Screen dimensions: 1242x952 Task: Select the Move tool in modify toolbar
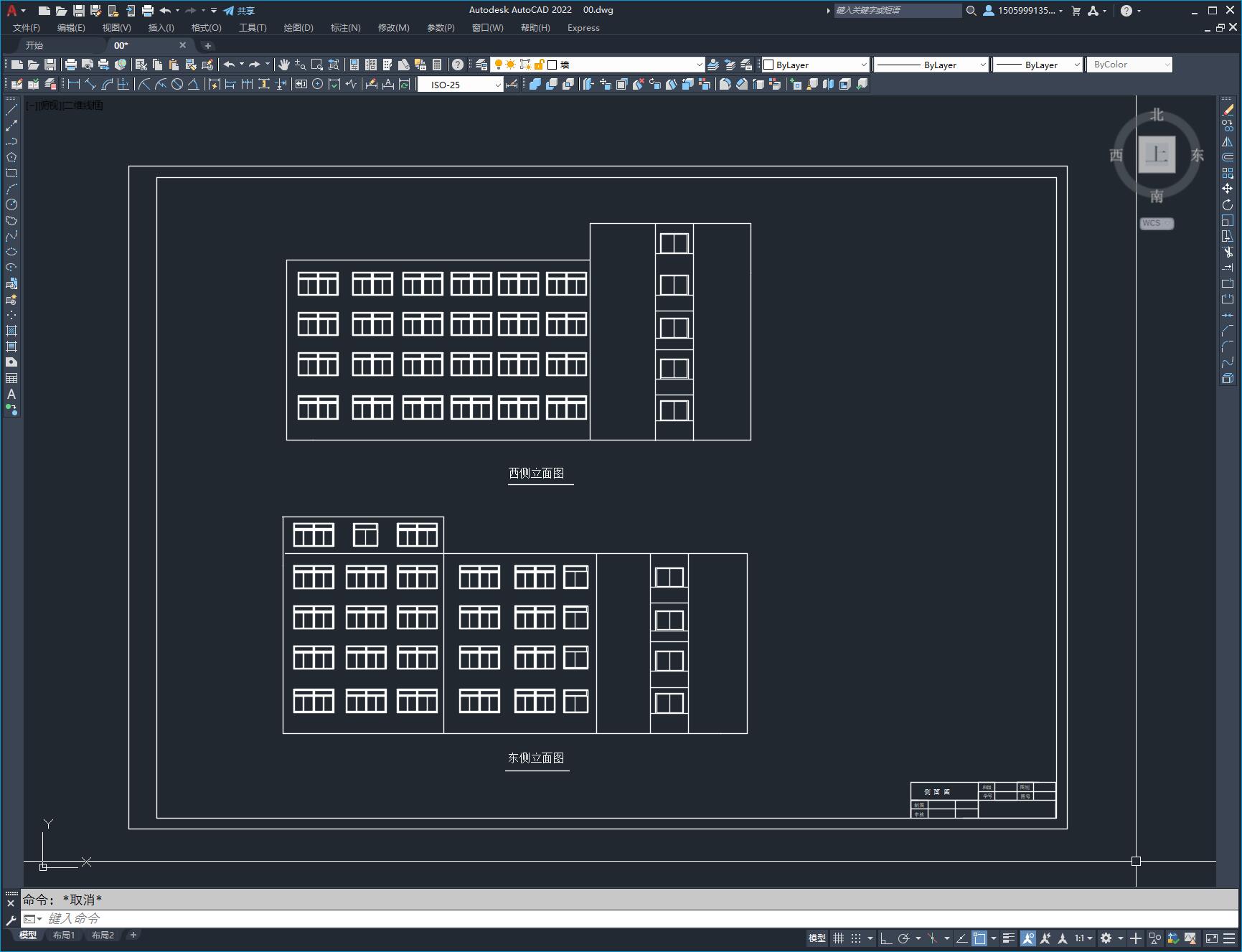click(1228, 189)
